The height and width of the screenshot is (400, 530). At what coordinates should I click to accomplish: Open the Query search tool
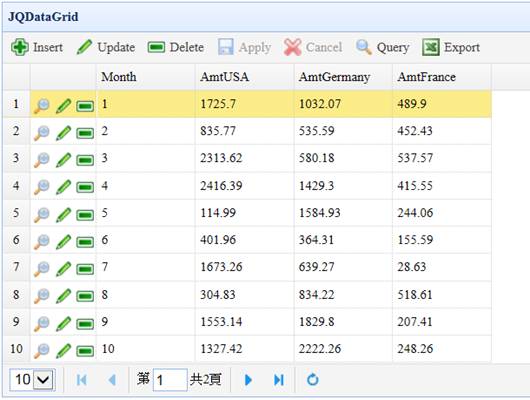[383, 47]
